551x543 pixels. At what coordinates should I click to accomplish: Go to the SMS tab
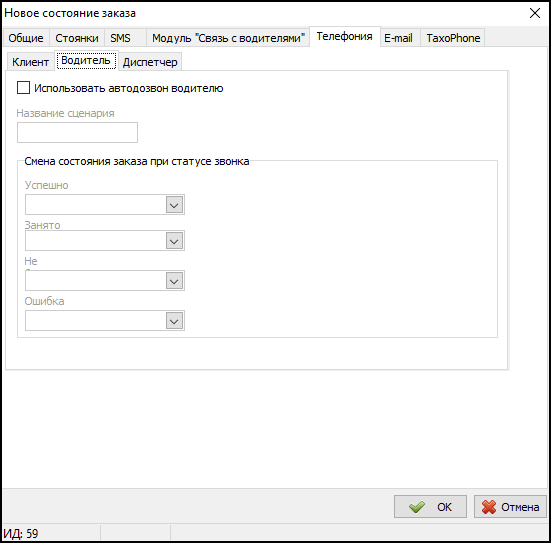[121, 38]
